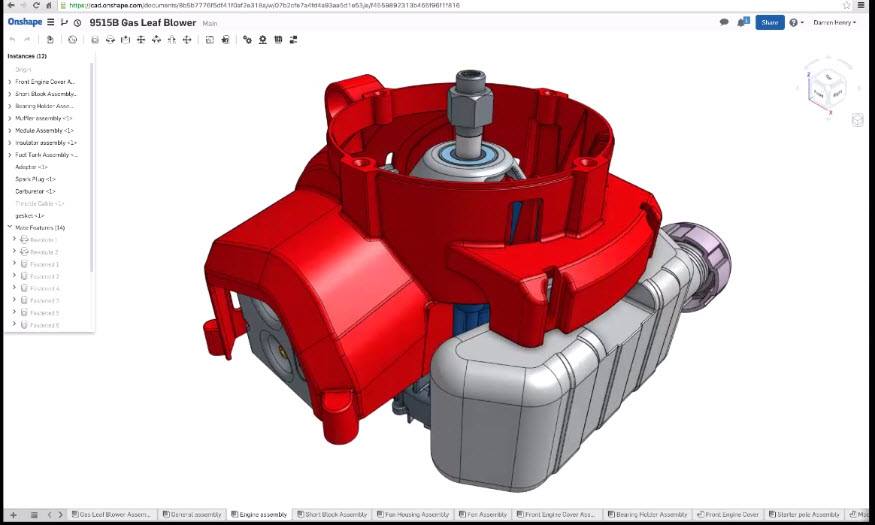Select the Pin slot mate tool

coord(172,40)
